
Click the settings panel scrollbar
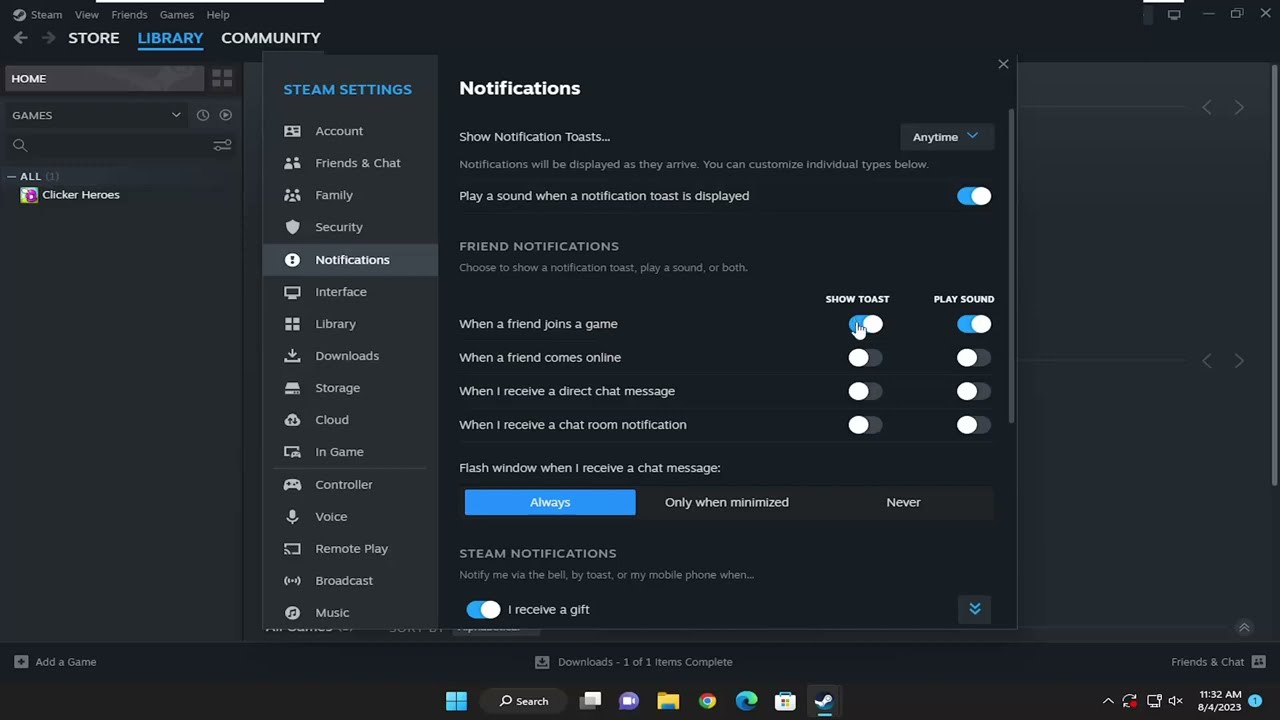(1012, 265)
